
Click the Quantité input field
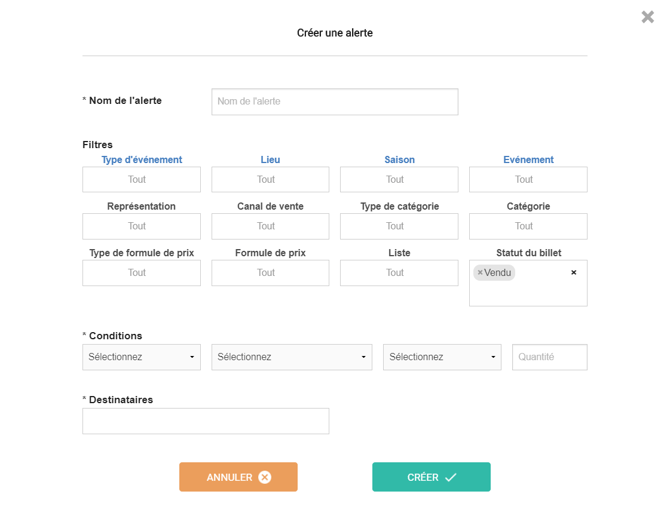click(x=549, y=357)
